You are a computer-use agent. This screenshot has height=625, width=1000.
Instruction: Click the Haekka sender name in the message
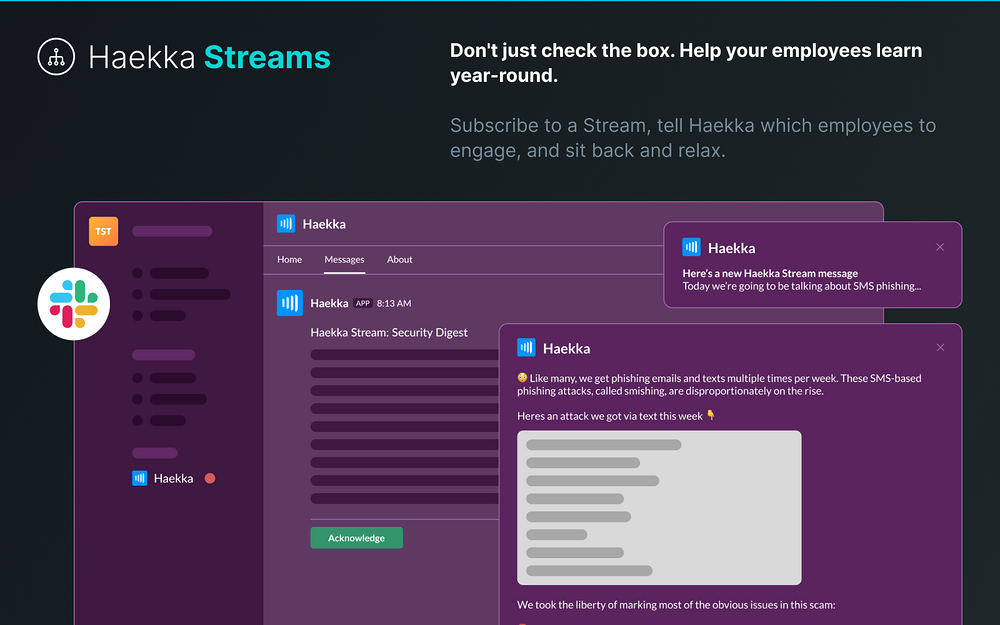pos(329,304)
